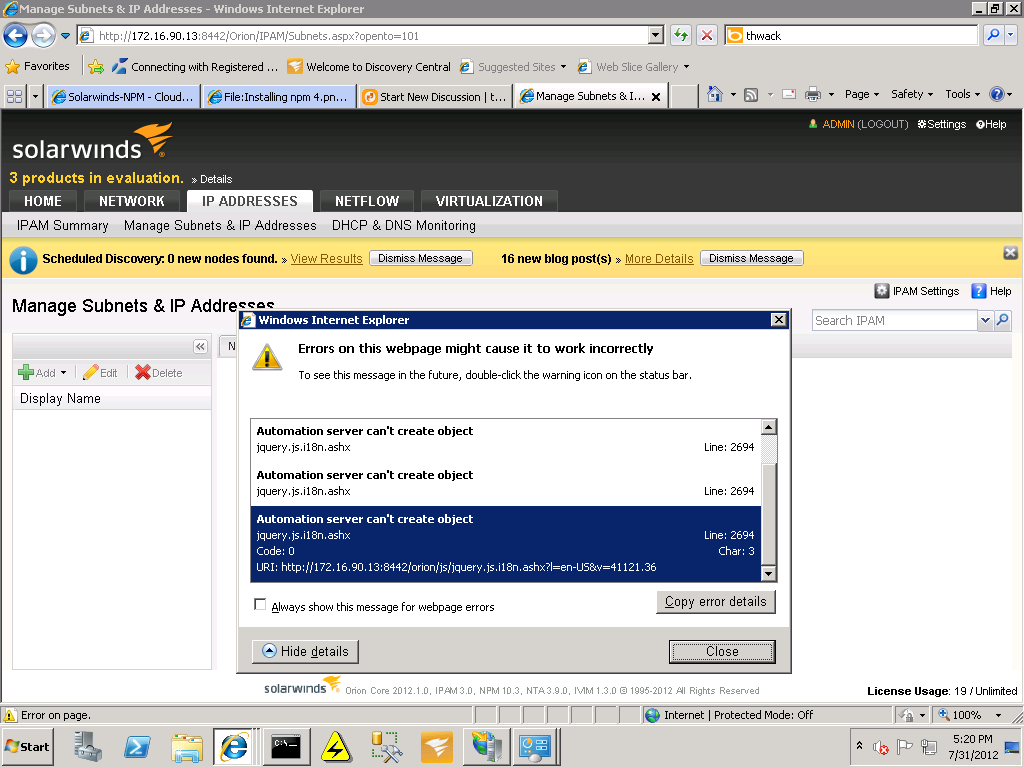
Task: Open the Tools dropdown menu
Action: coord(958,93)
